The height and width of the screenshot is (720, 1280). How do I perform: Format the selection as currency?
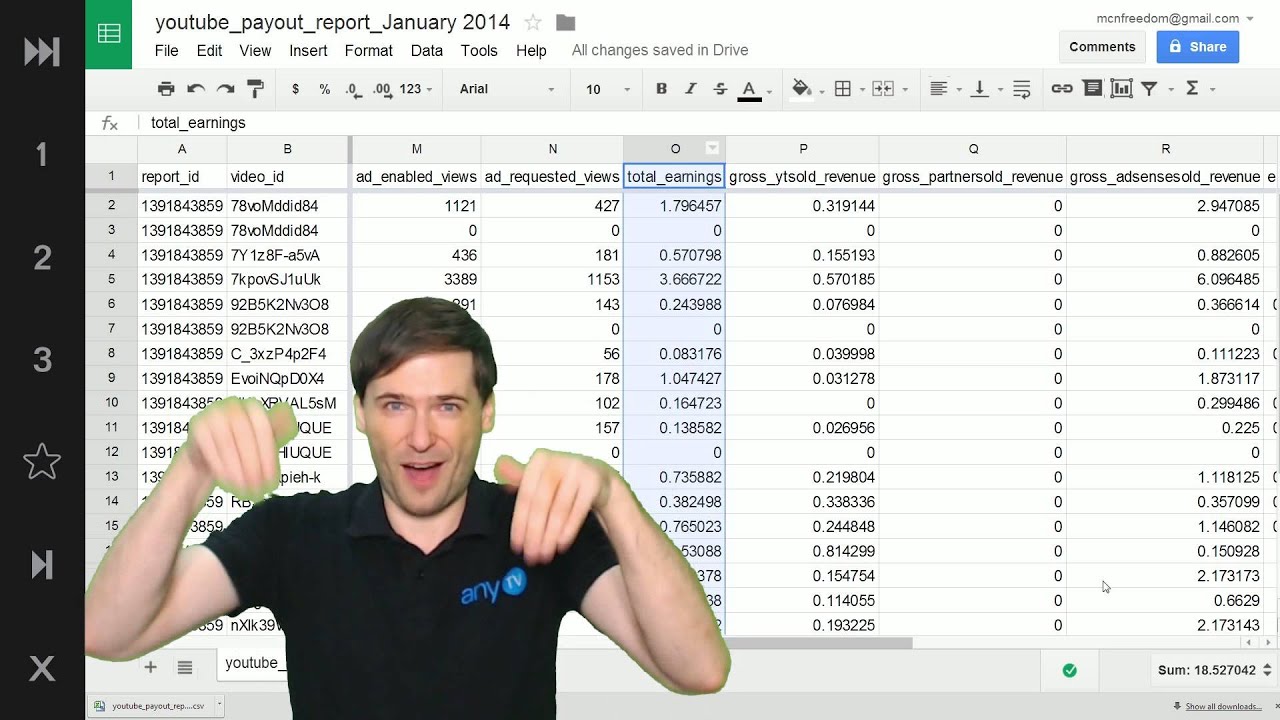coord(295,89)
